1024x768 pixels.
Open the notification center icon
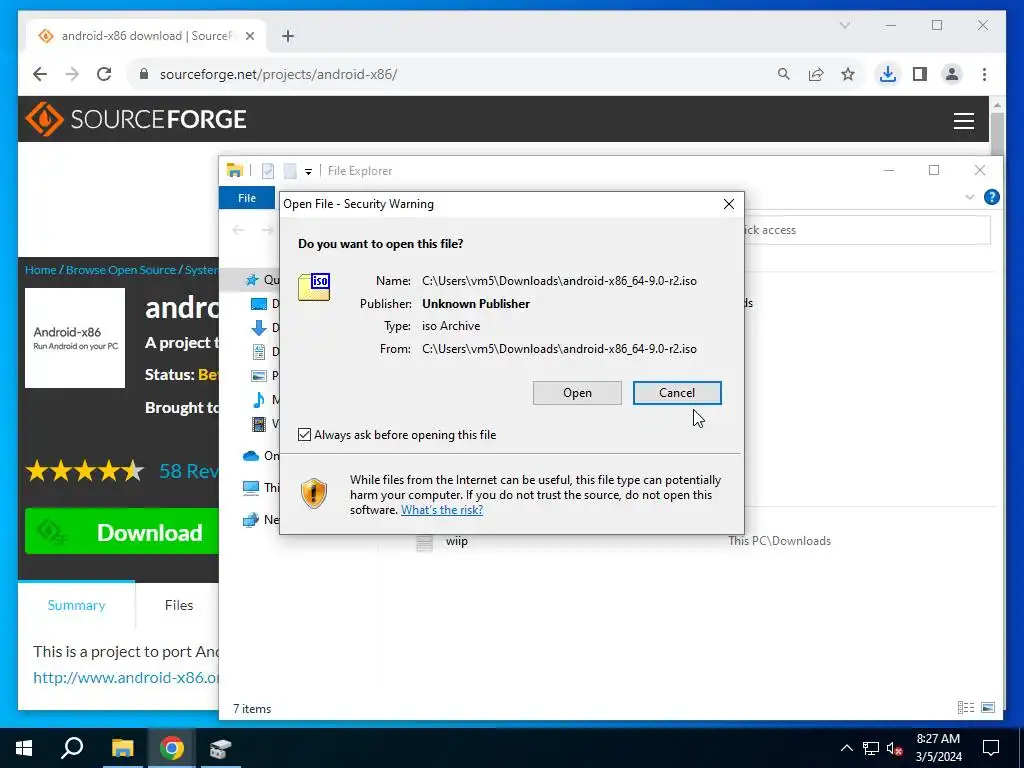pos(991,748)
